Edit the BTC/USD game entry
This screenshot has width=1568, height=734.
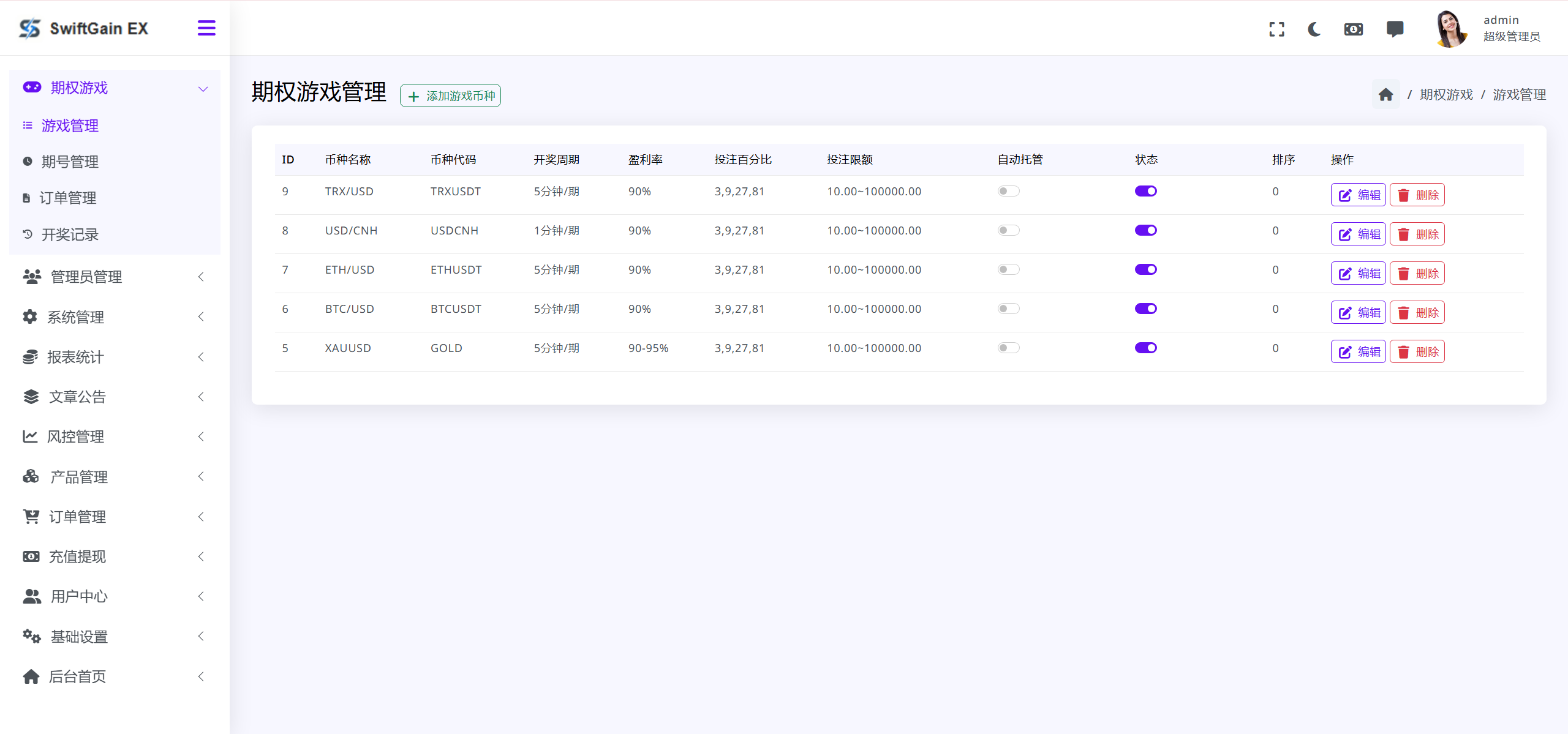(1358, 312)
